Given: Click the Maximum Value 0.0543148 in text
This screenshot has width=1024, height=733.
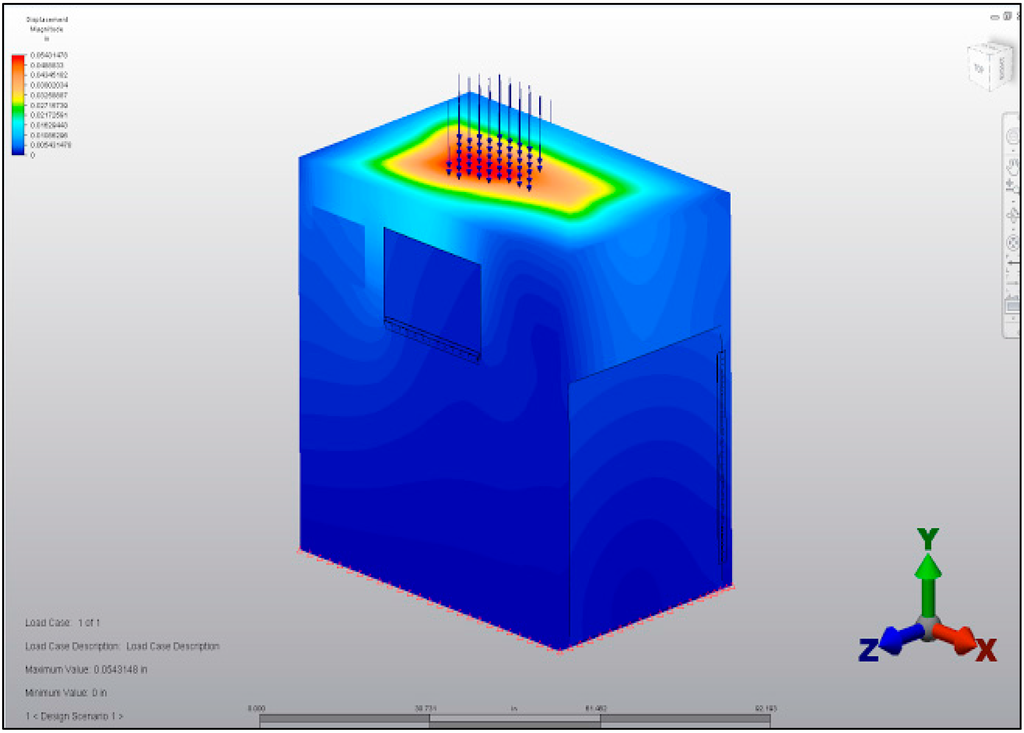Looking at the screenshot, I should (x=86, y=669).
